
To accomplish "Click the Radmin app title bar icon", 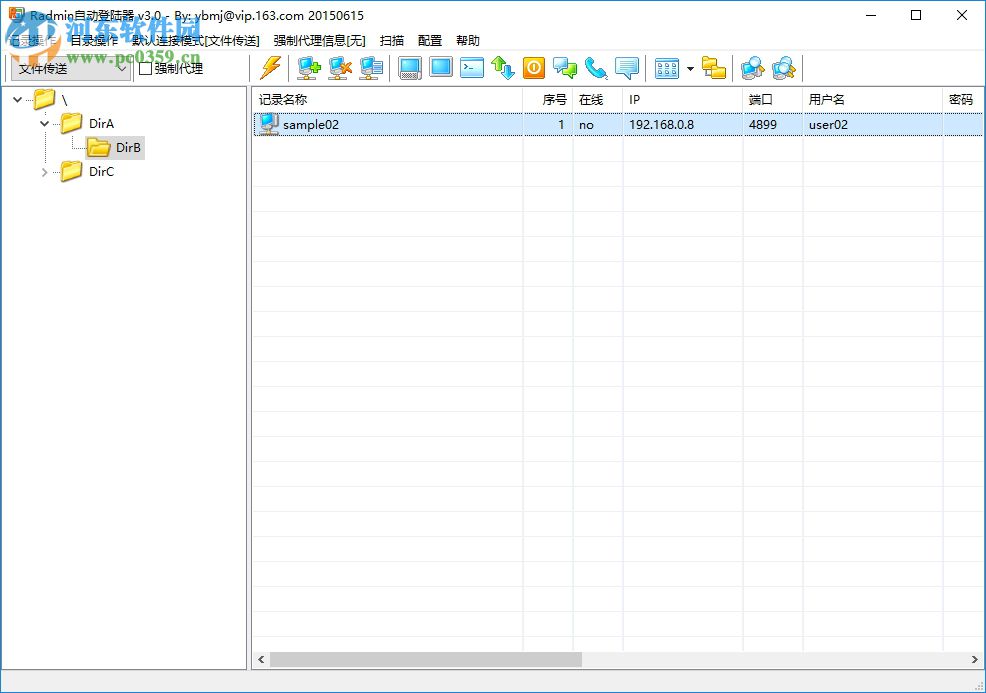I will point(17,15).
